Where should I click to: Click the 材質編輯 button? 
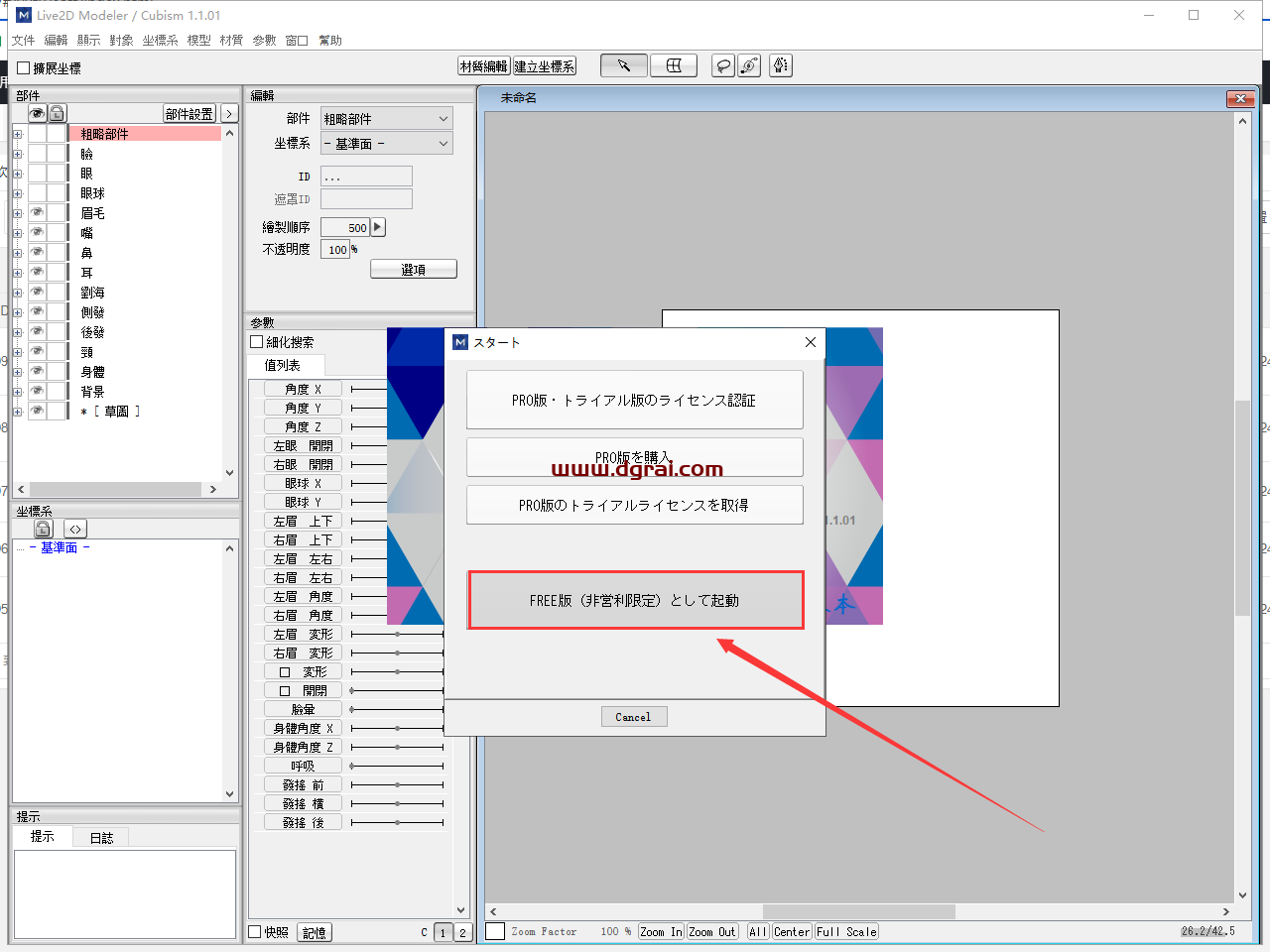pyautogui.click(x=484, y=66)
